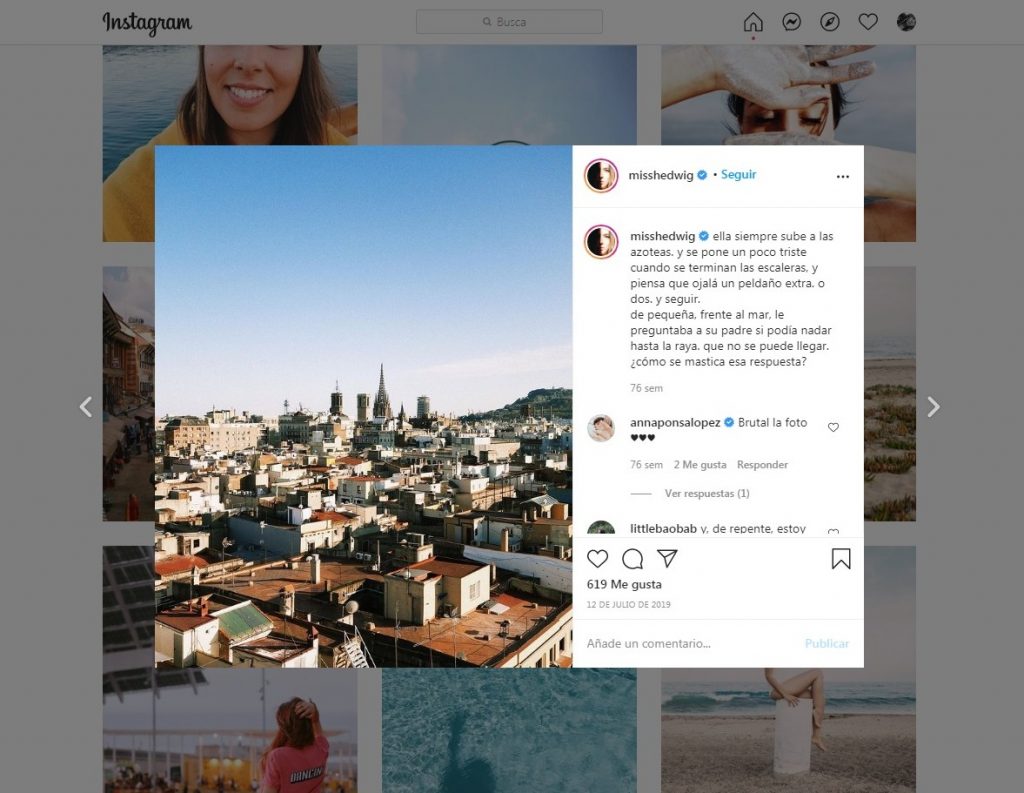The width and height of the screenshot is (1024, 793).
Task: Save post with bookmark icon
Action: click(840, 559)
